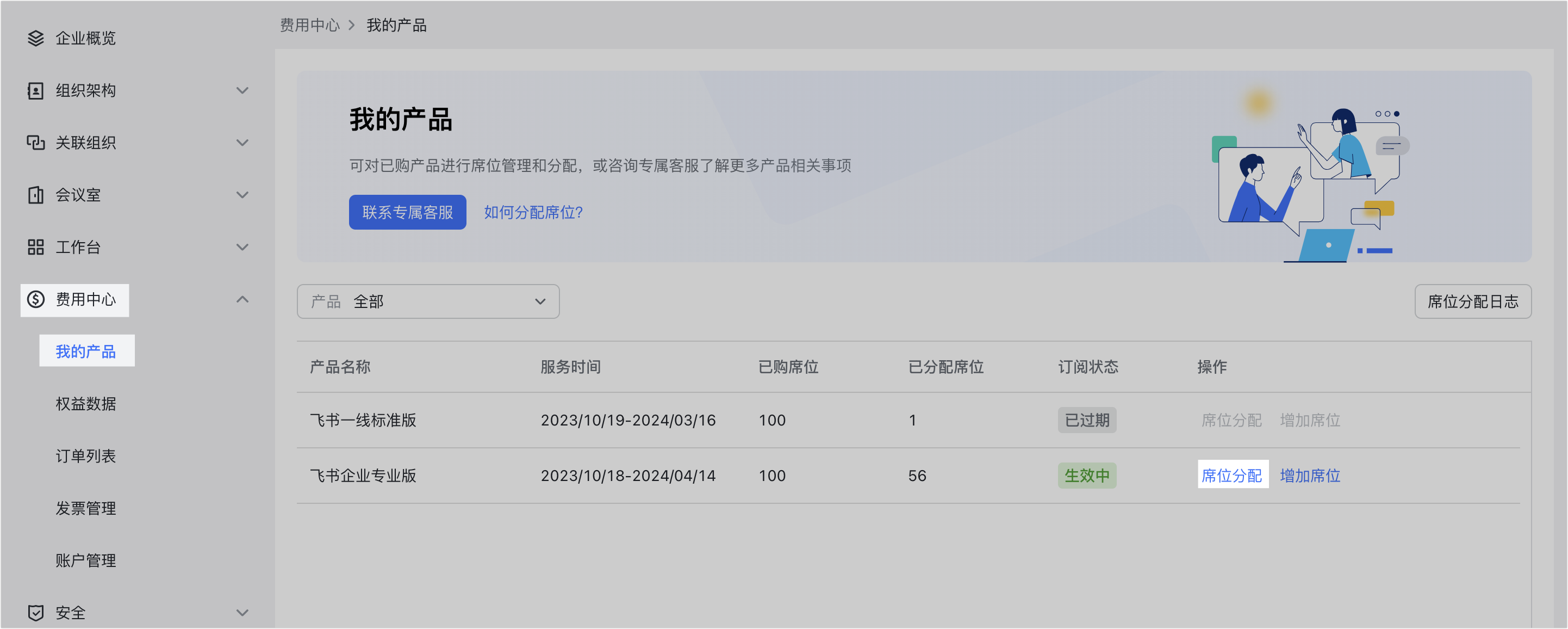The image size is (1568, 629).
Task: Click the 订阅状态 column header
Action: tap(1088, 367)
